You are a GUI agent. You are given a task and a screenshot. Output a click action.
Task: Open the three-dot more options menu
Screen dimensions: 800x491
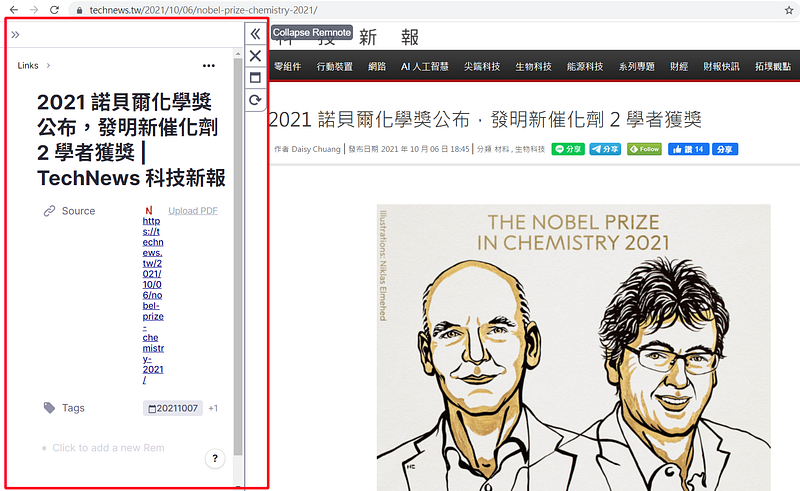(x=209, y=65)
